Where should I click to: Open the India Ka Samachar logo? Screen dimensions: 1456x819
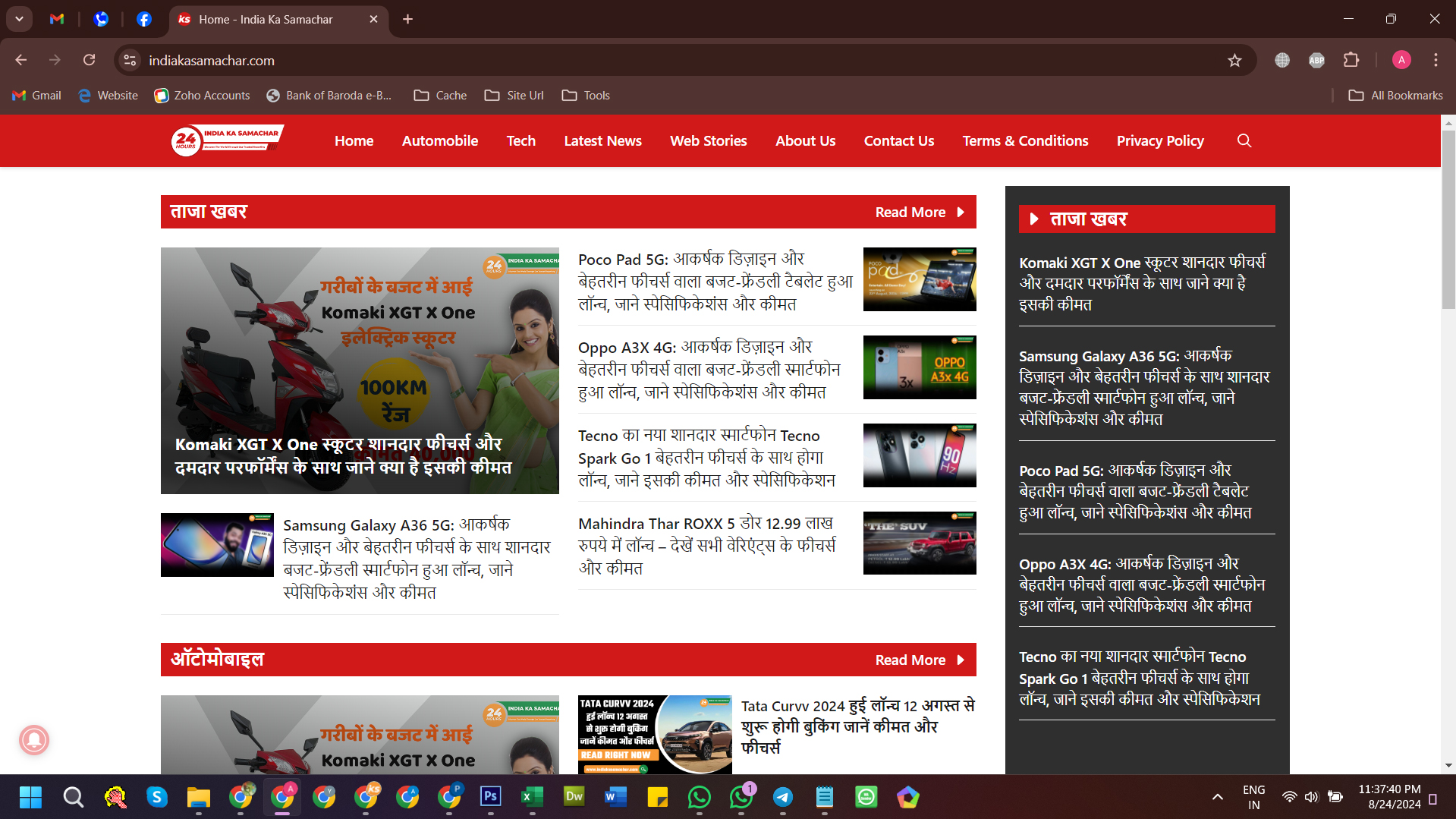coord(228,140)
